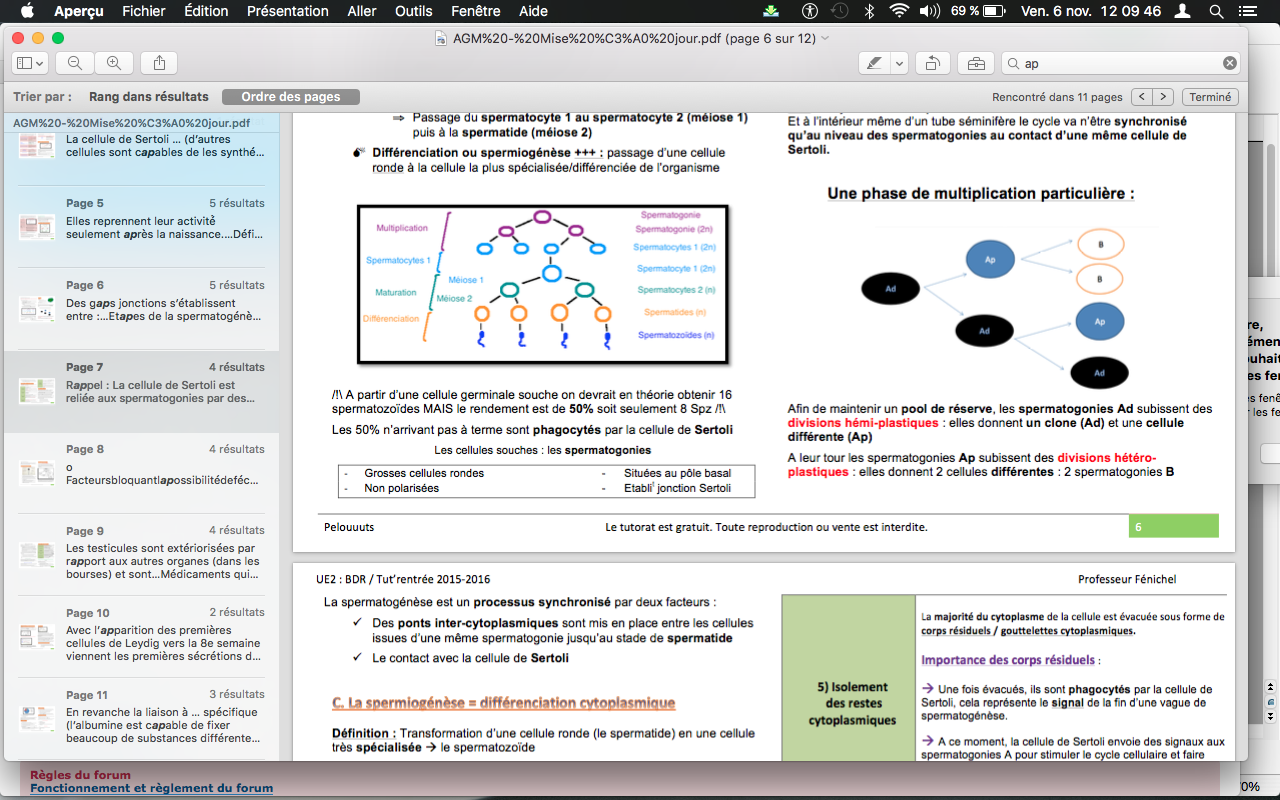
Task: Sort by Ordre des pages
Action: pos(291,97)
